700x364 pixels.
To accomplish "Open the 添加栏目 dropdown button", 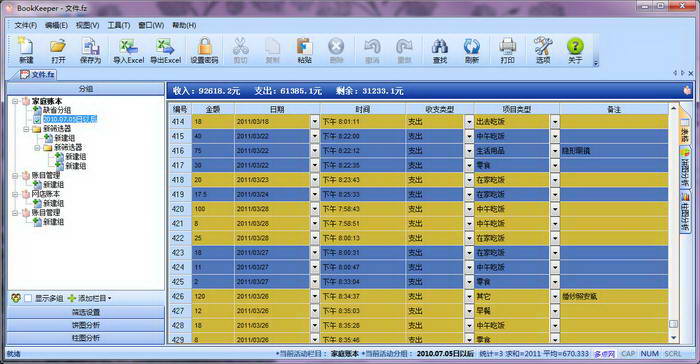I will [90, 298].
